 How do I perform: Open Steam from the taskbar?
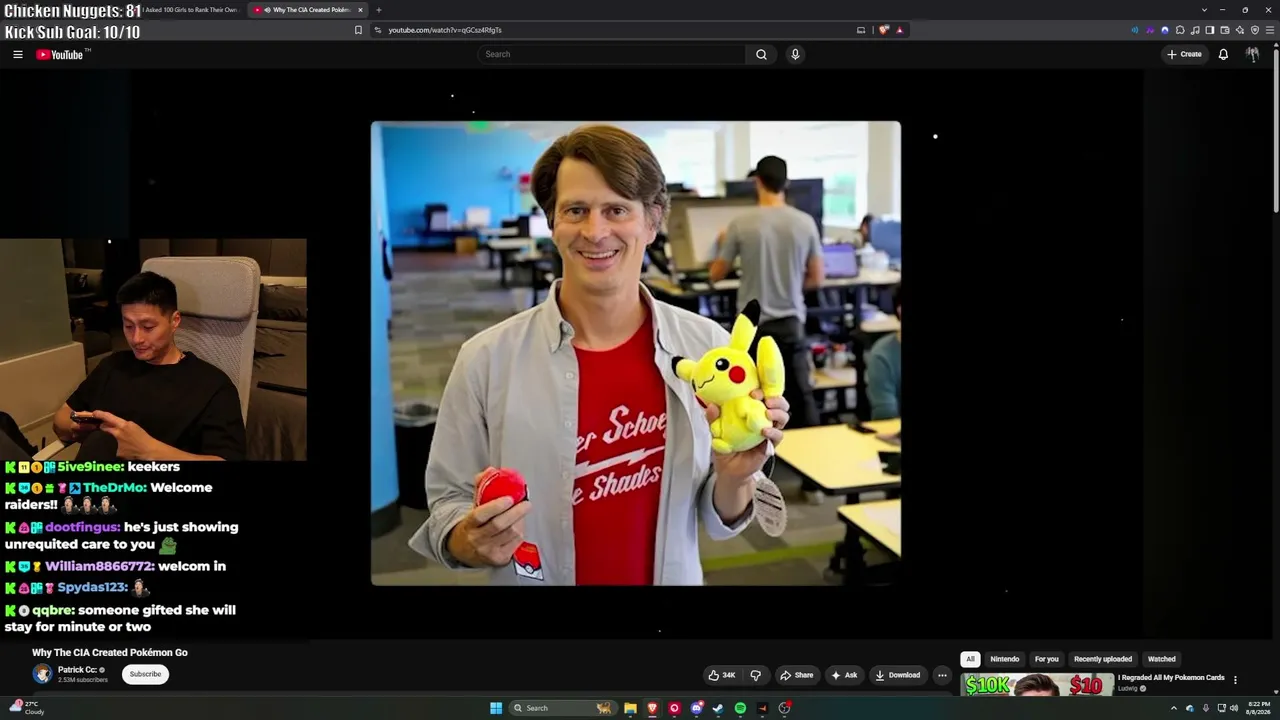pos(718,708)
